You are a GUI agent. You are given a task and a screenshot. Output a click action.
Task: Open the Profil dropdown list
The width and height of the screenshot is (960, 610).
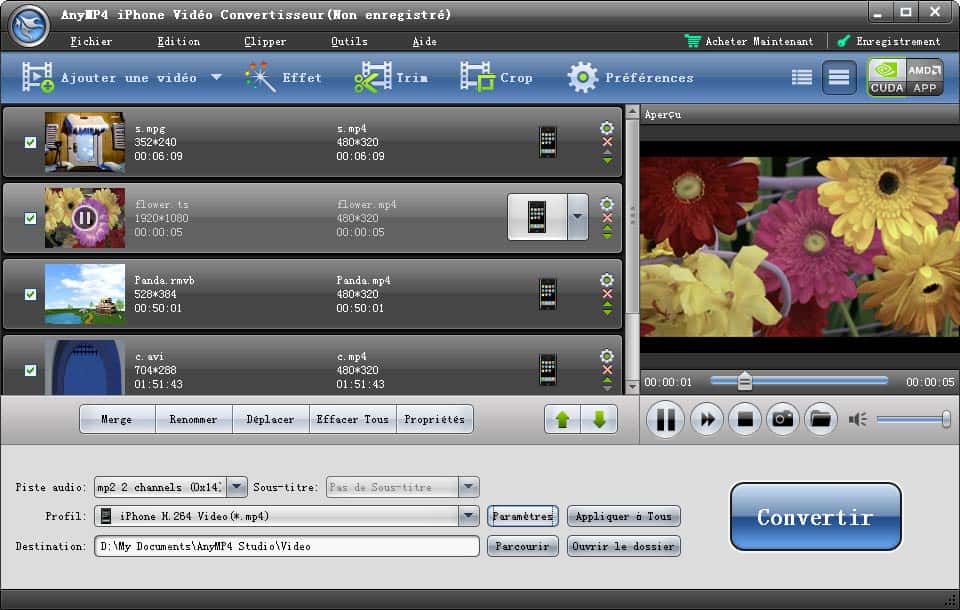point(468,516)
